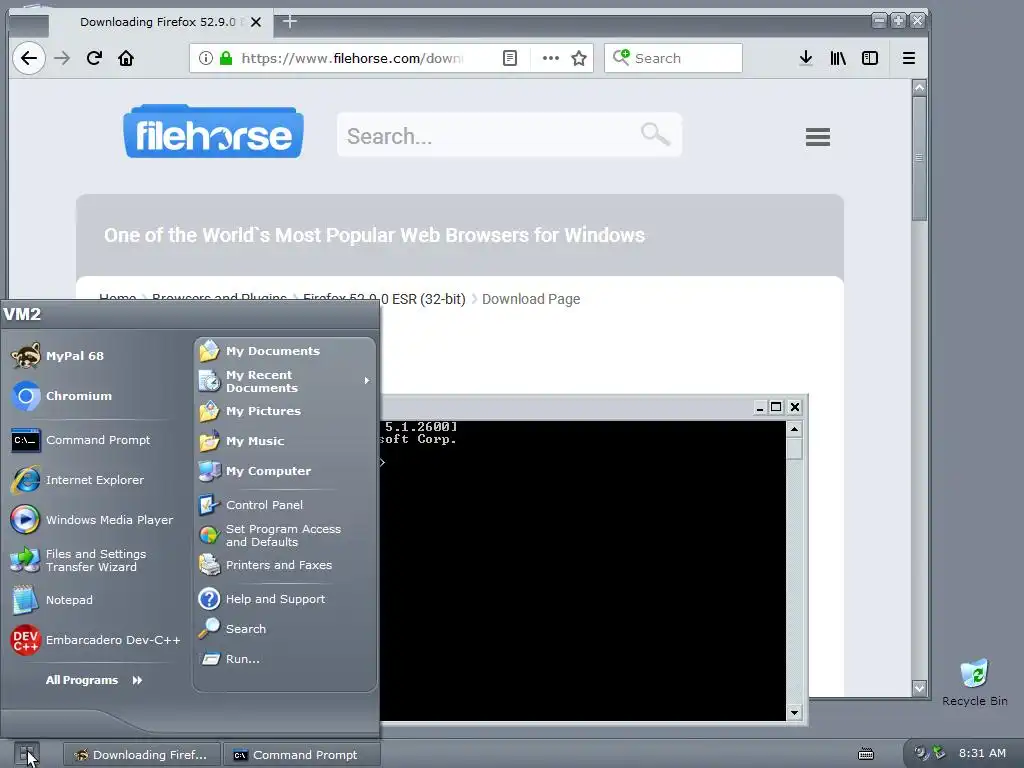Open the browser hamburger menu
This screenshot has width=1024, height=768.
[x=908, y=58]
